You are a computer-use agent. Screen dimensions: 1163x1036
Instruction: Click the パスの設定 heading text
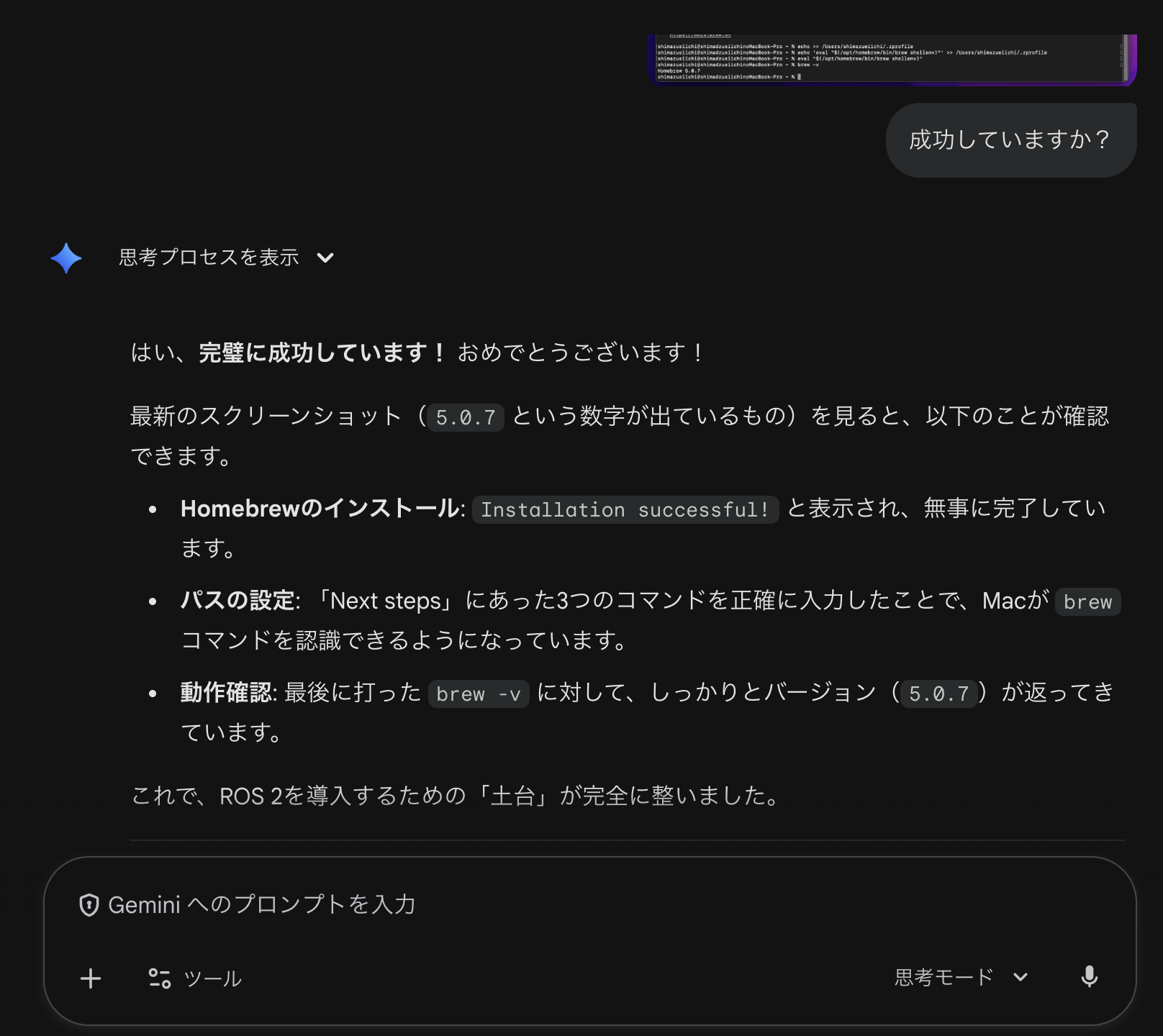pyautogui.click(x=238, y=601)
